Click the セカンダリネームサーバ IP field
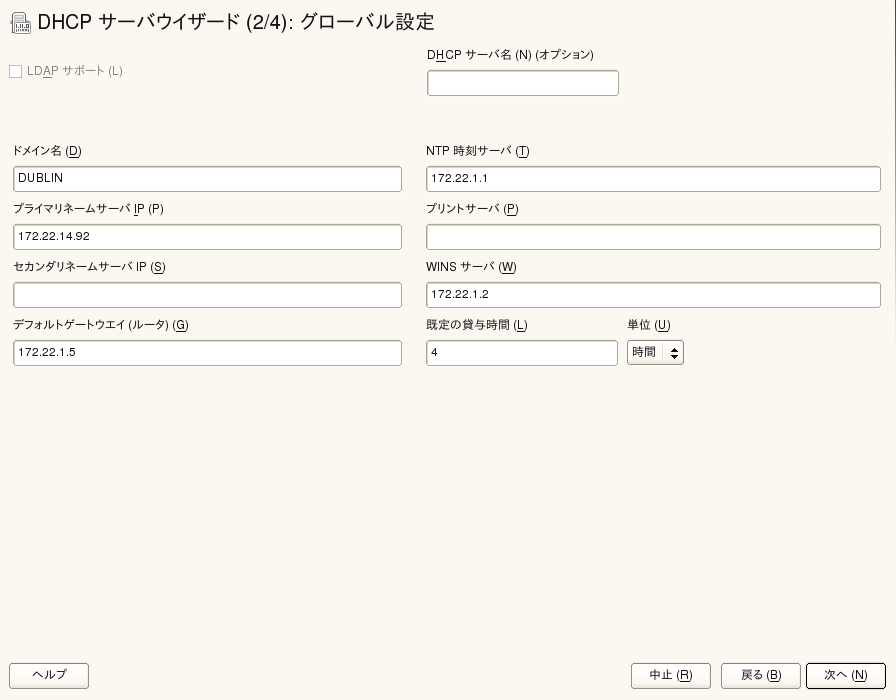The height and width of the screenshot is (700, 896). pyautogui.click(x=207, y=295)
